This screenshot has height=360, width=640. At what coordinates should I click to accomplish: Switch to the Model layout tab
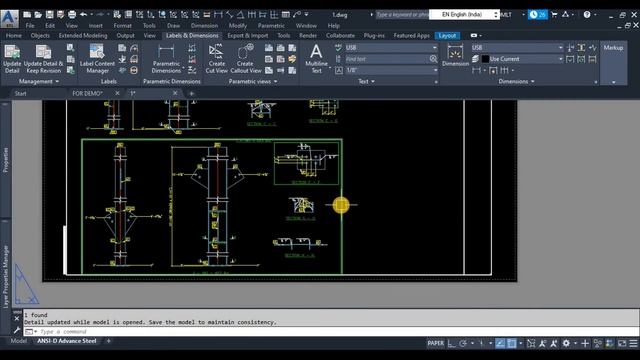(19, 341)
